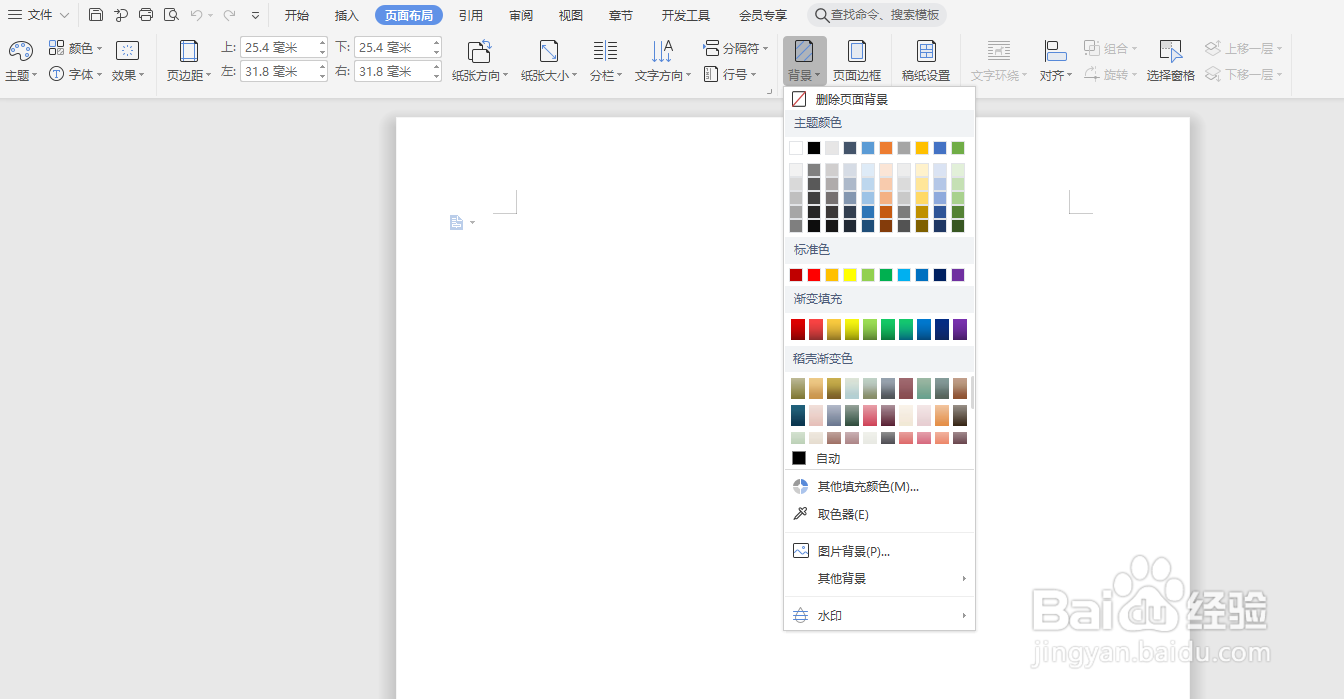
Task: Open the 选择窗格 selection pane
Action: pyautogui.click(x=1170, y=60)
